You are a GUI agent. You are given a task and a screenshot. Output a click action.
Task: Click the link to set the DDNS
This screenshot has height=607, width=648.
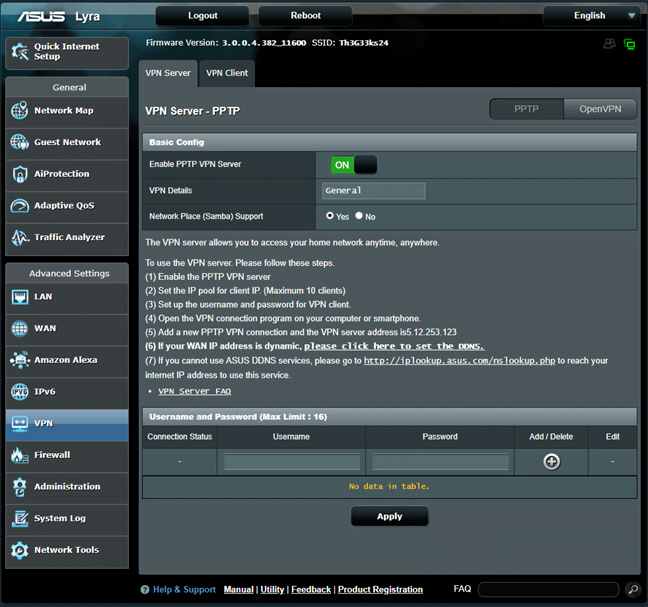394,346
